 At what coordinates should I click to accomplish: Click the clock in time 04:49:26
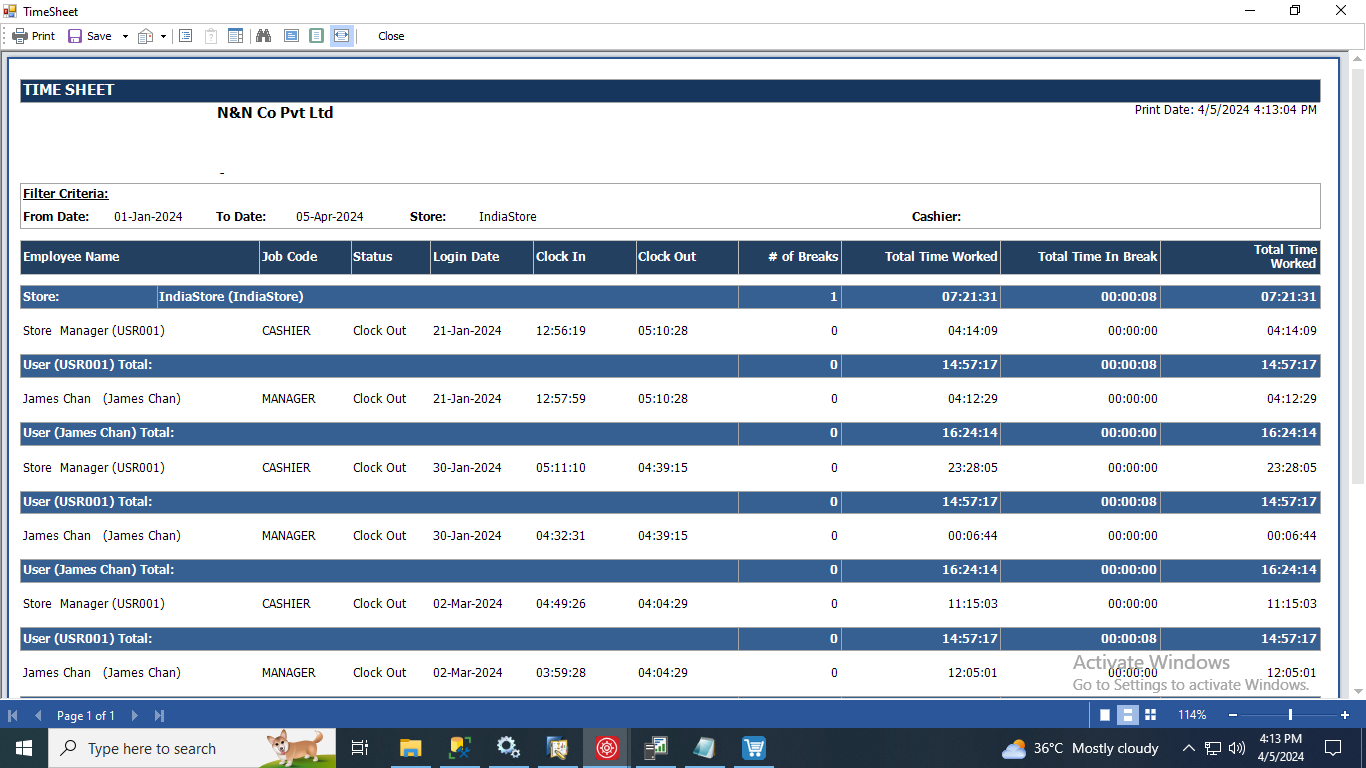pyautogui.click(x=561, y=604)
